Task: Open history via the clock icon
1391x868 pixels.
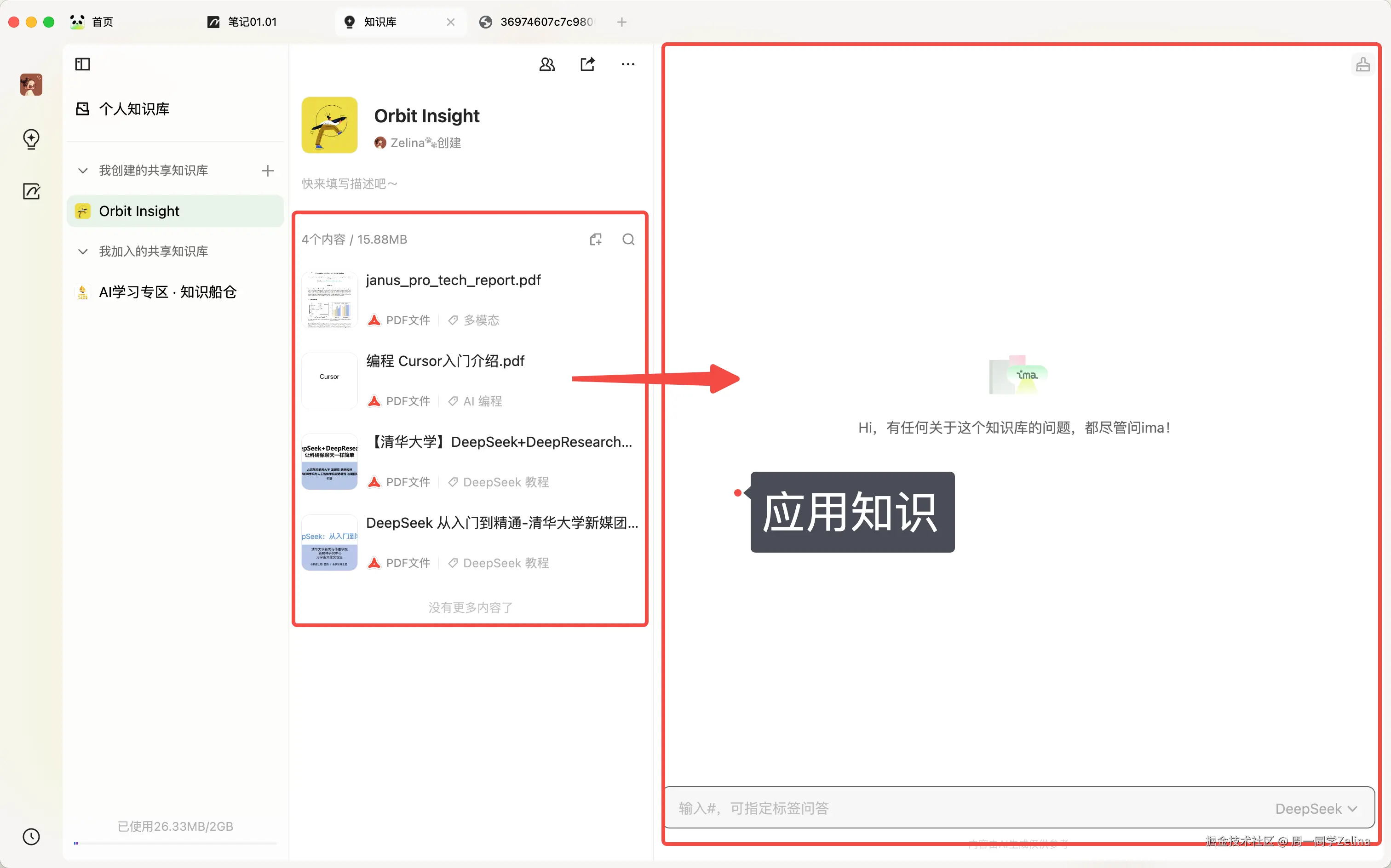Action: coord(31,836)
